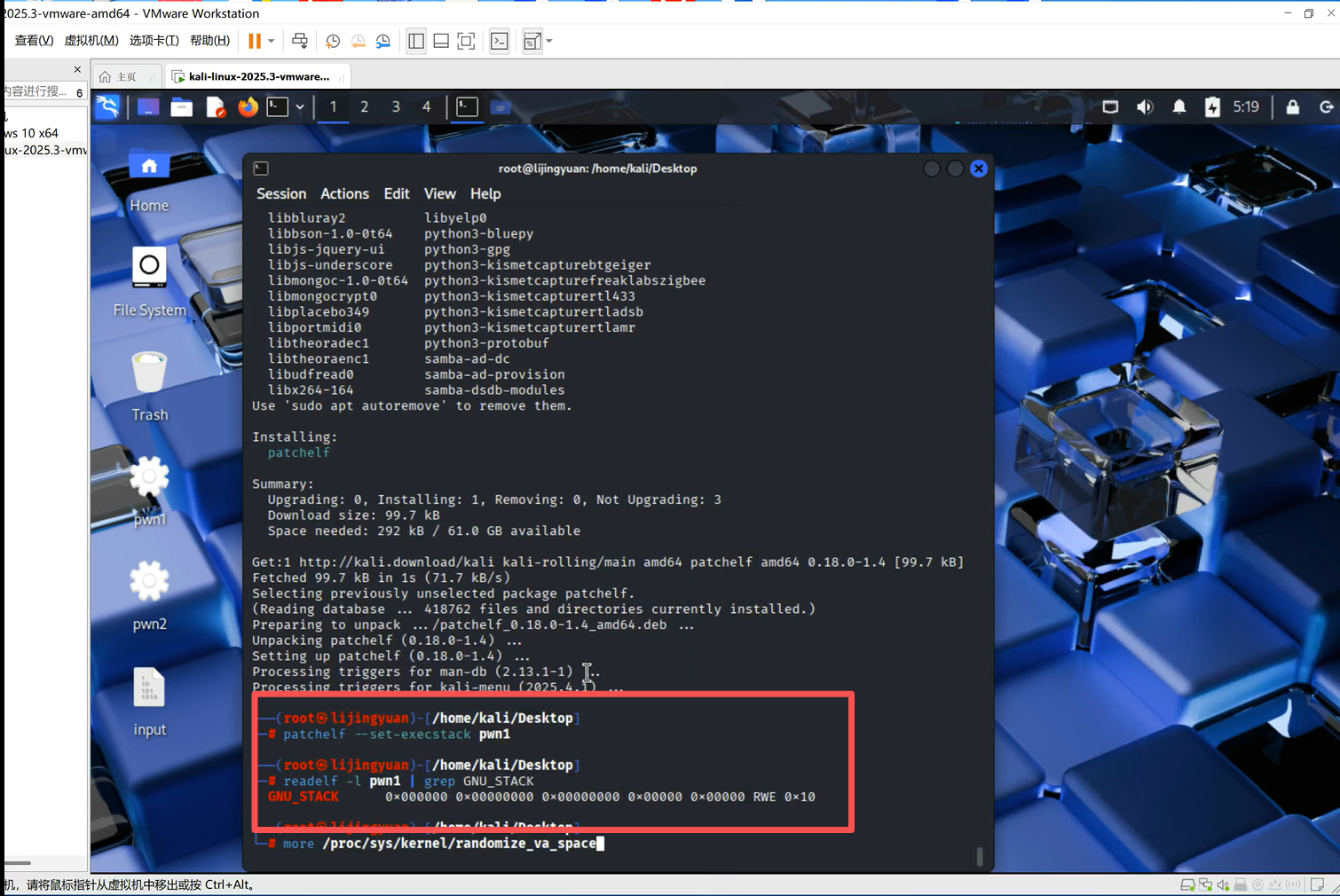Expand the terminal launcher dropdown arrow

click(x=300, y=107)
